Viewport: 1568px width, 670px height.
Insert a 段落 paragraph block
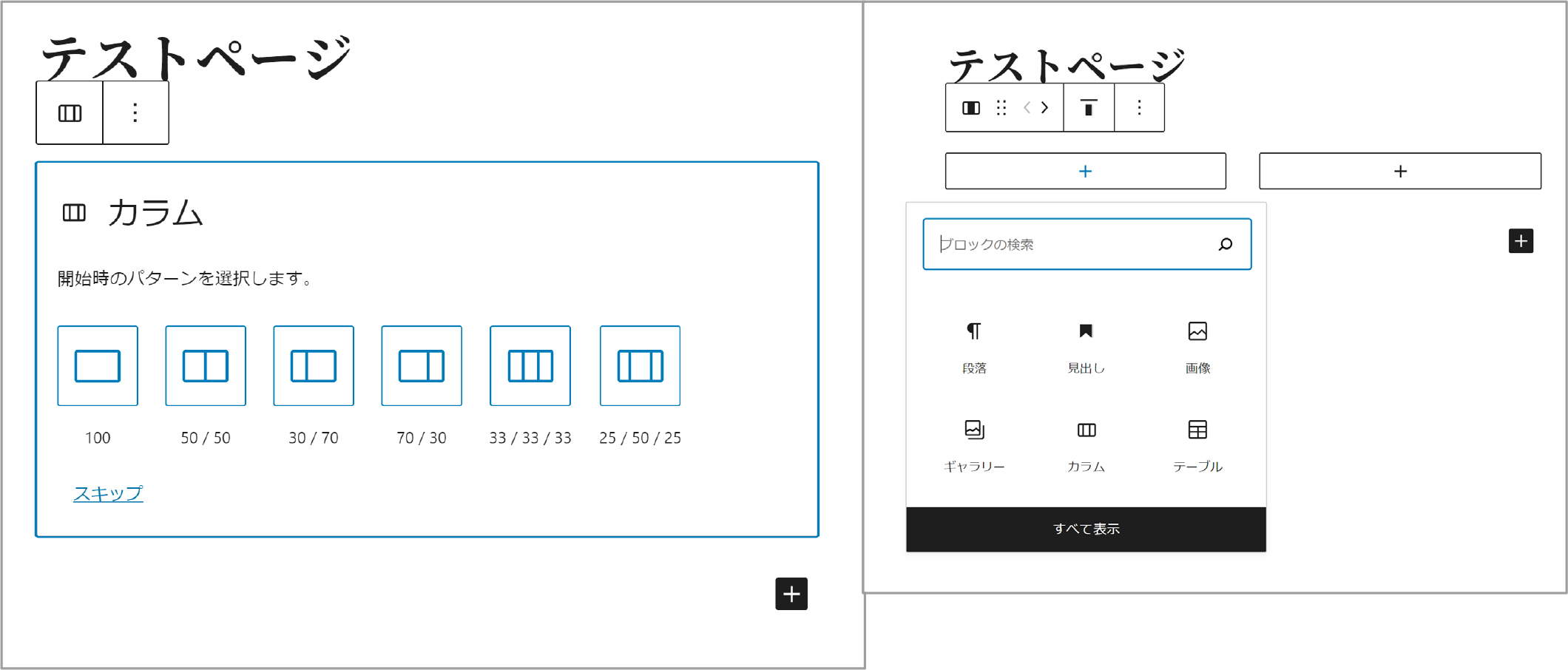[x=974, y=346]
